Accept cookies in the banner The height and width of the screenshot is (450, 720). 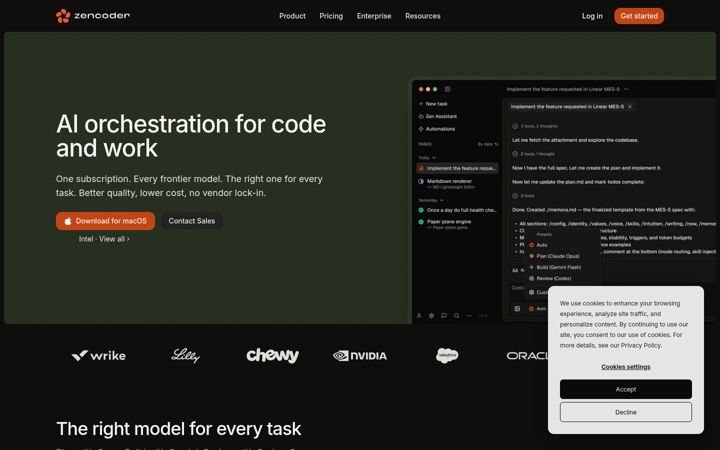coord(625,389)
